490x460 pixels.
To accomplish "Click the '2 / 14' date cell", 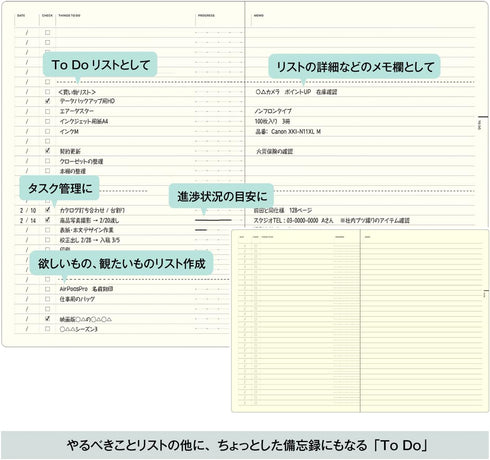I will click(x=28, y=220).
